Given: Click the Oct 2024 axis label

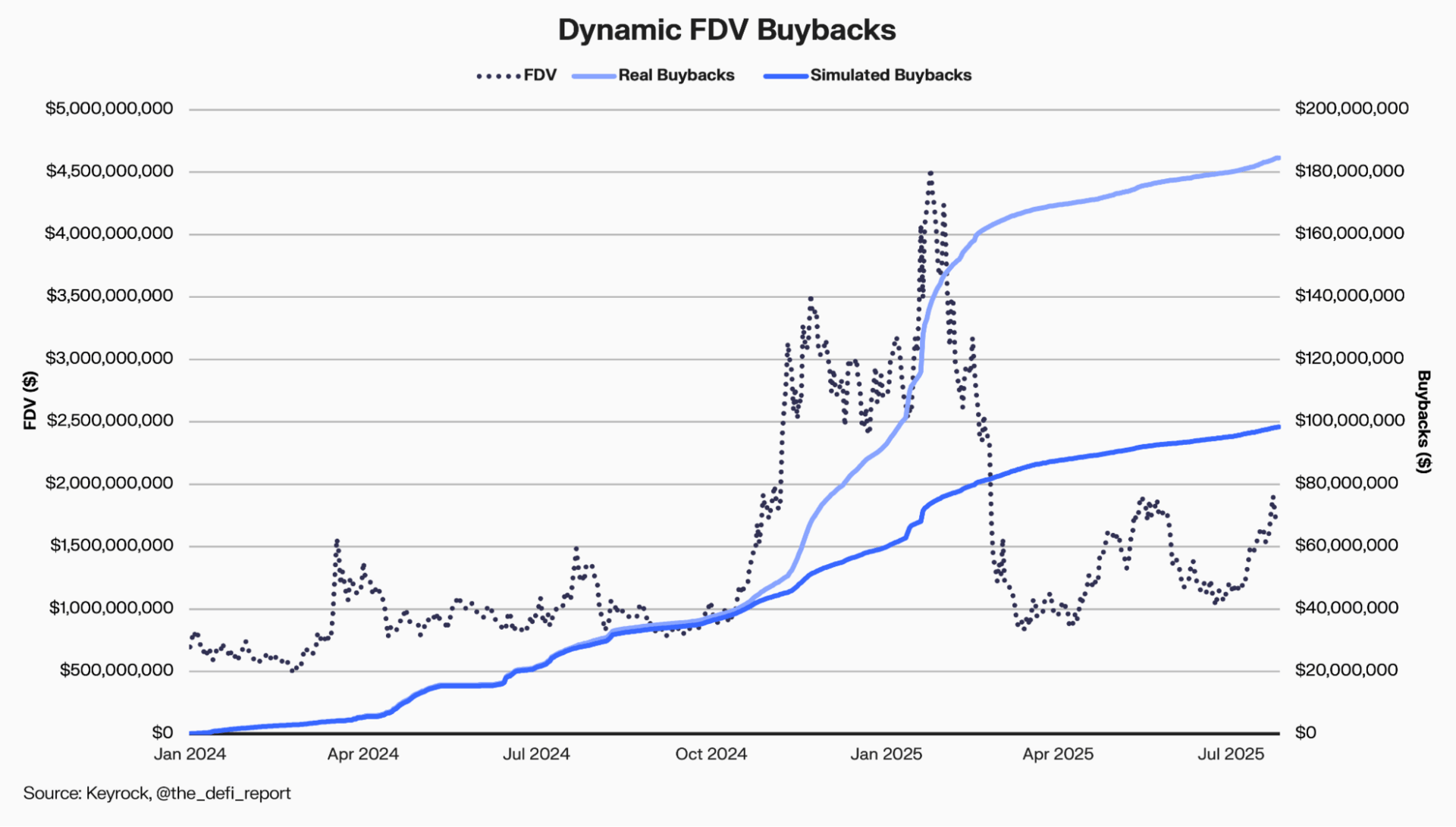Looking at the screenshot, I should (x=713, y=754).
